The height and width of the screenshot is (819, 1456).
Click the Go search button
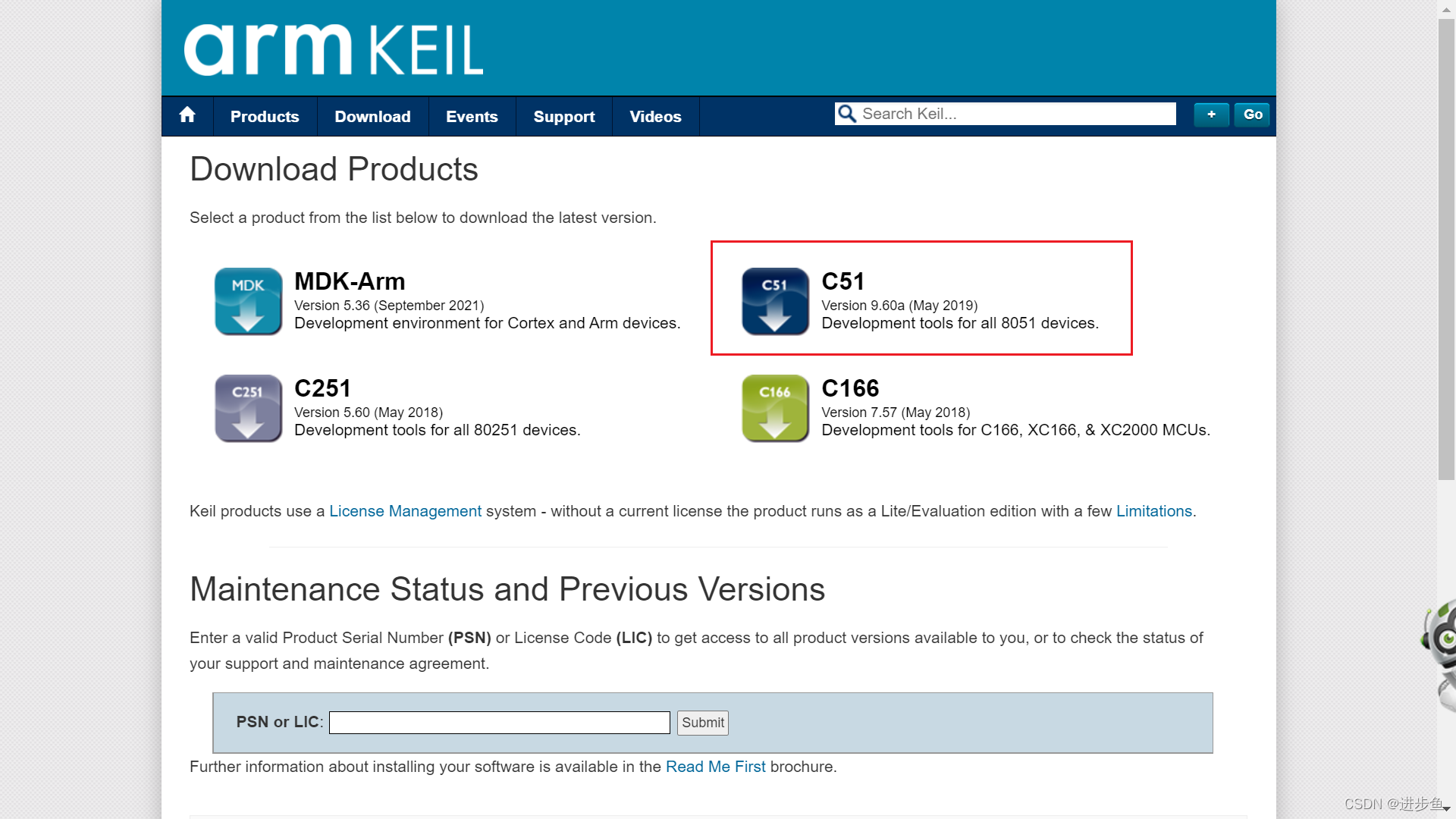tap(1251, 115)
